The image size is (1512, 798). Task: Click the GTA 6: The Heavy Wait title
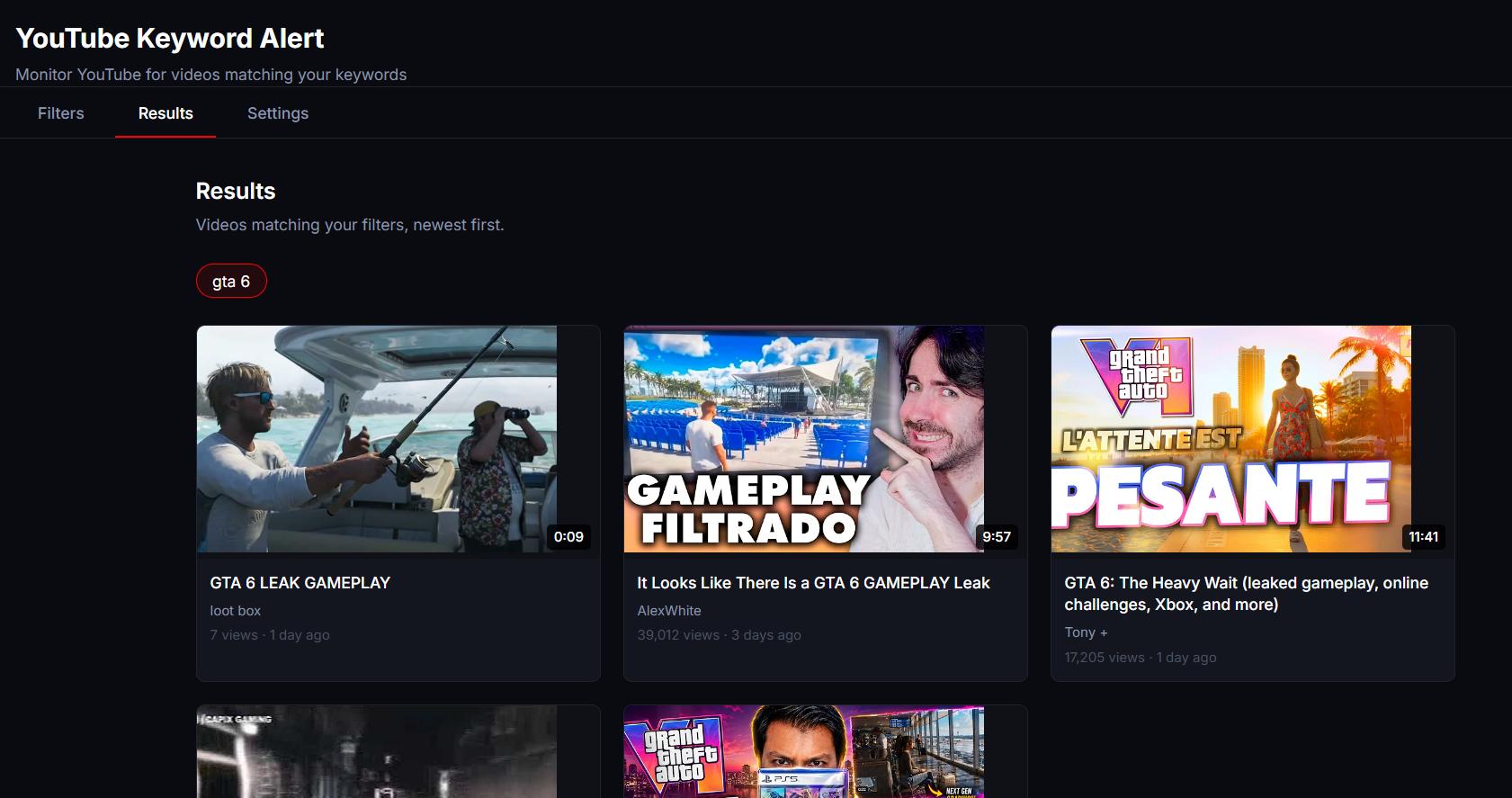tap(1247, 594)
